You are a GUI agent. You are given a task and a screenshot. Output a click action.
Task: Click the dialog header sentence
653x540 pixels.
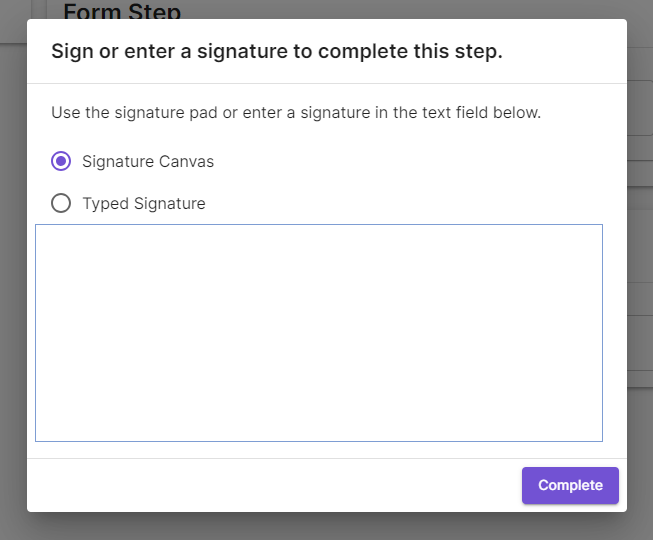277,51
